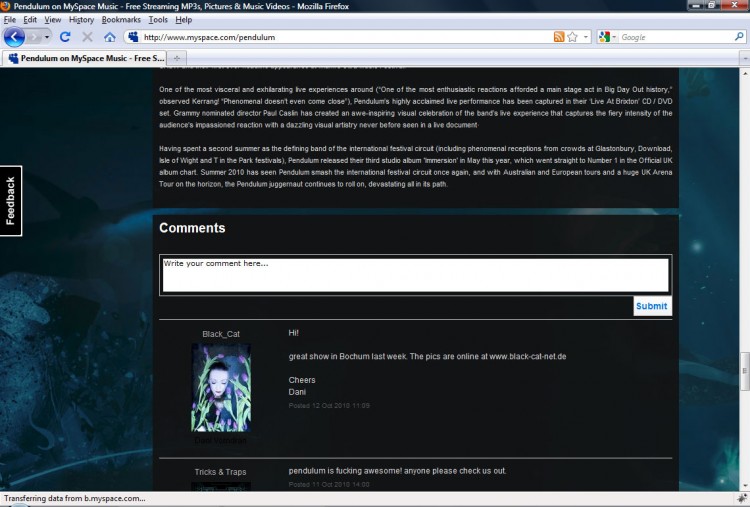Open the File menu
The width and height of the screenshot is (750, 507).
pyautogui.click(x=10, y=20)
